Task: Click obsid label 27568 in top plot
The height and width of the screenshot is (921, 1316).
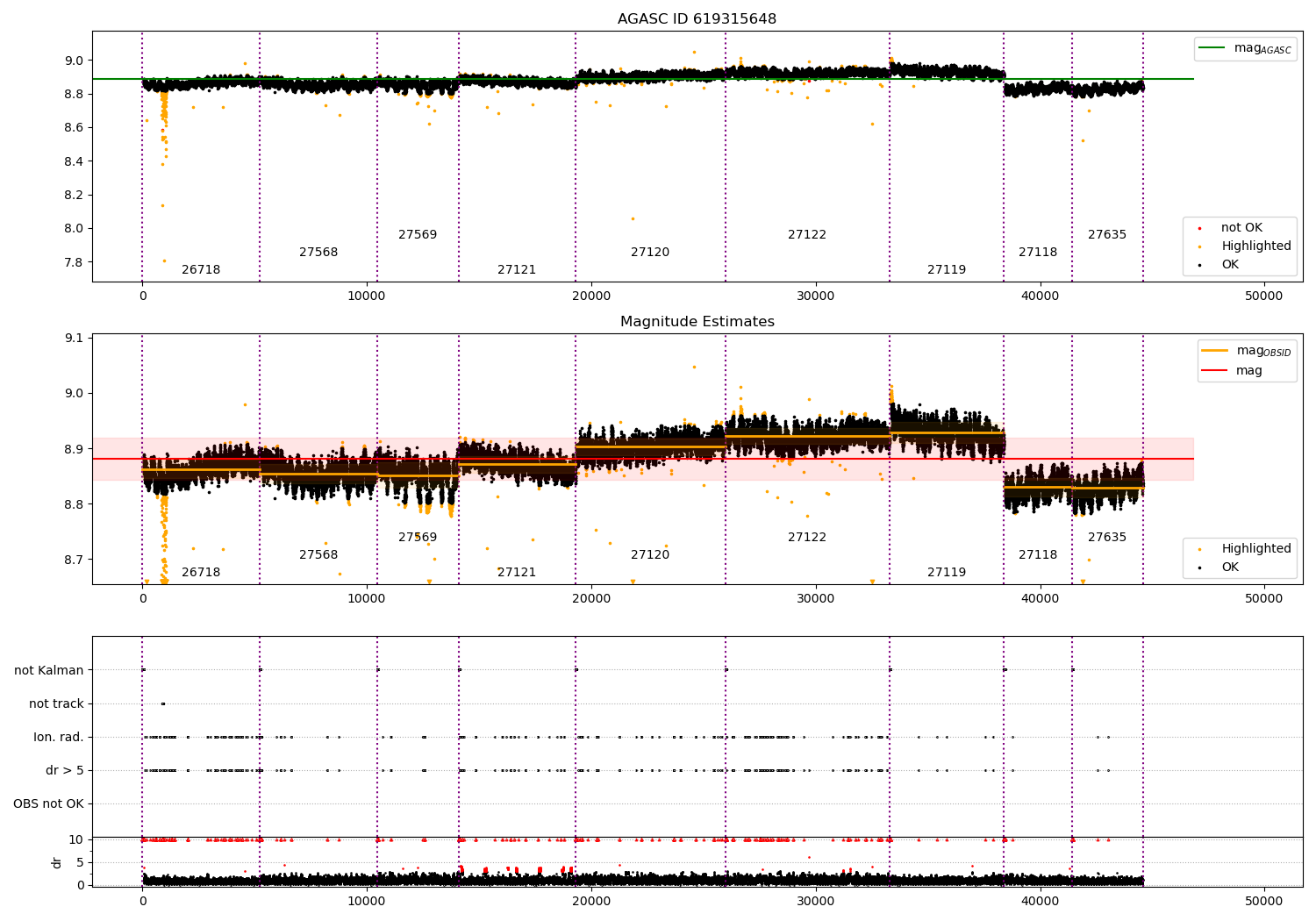Action: click(318, 253)
